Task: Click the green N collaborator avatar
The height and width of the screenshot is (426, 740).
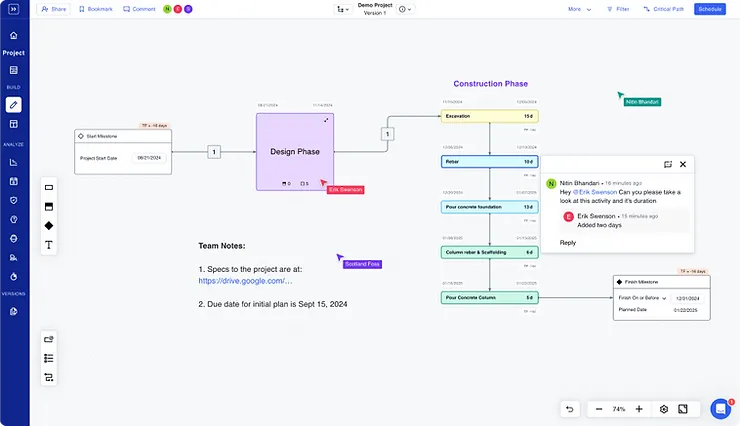Action: point(167,9)
